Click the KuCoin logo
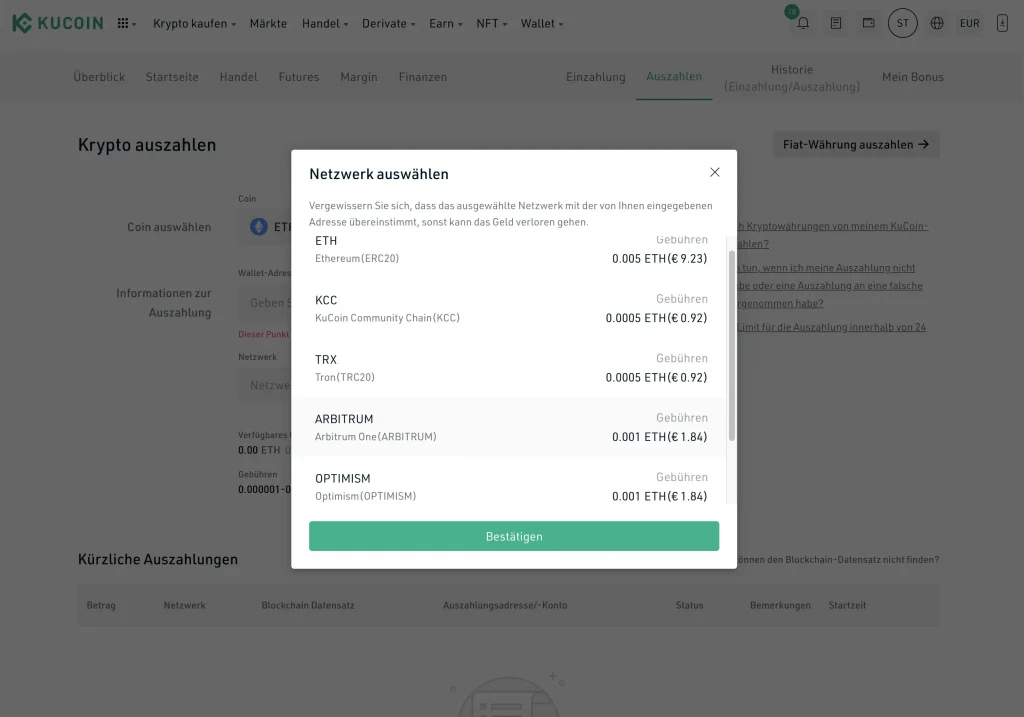 pos(58,23)
